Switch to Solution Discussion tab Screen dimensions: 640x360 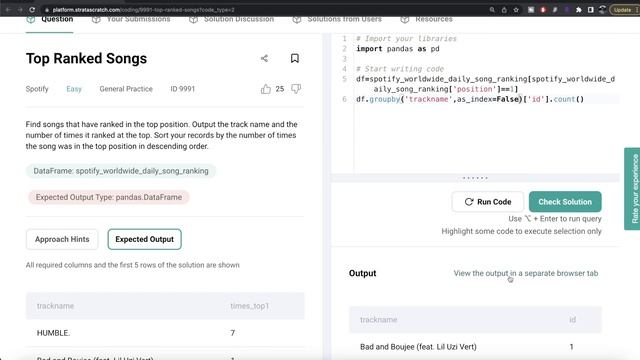click(232, 20)
